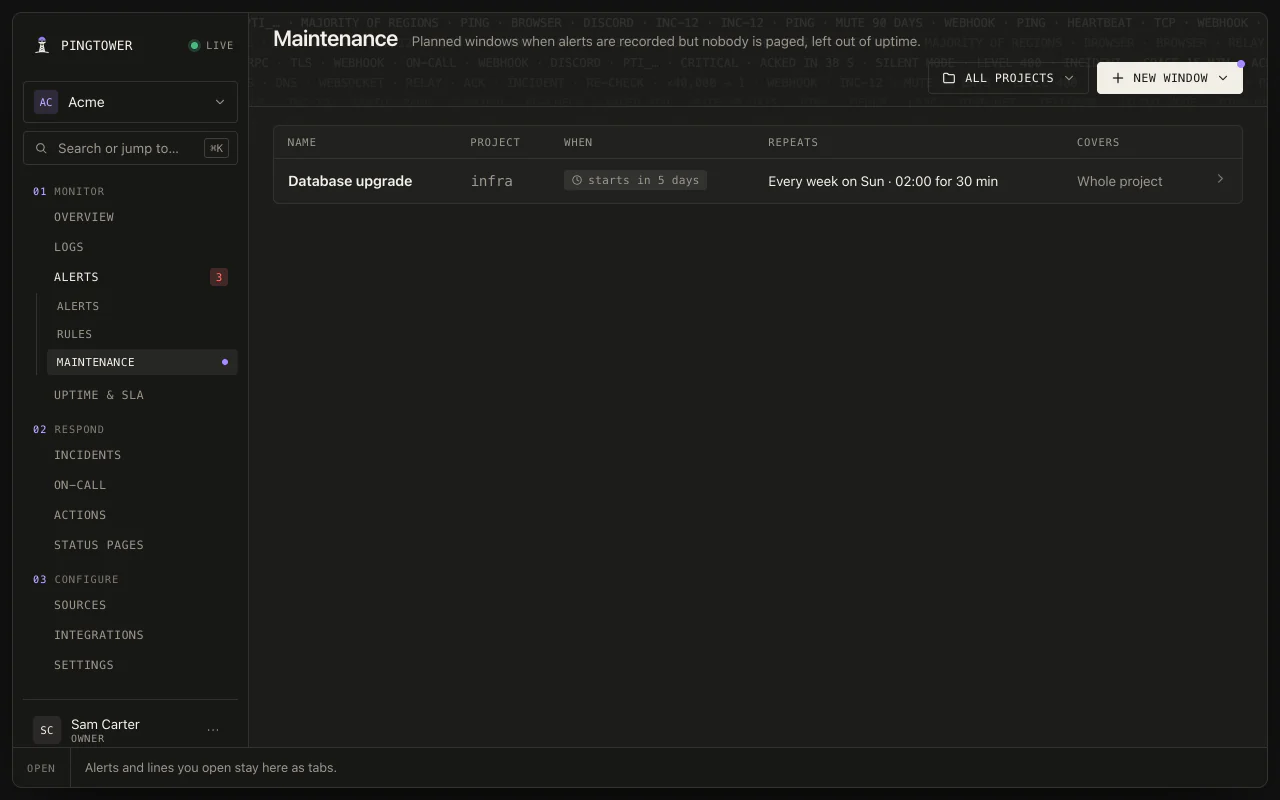Click the NAME column header

[302, 142]
